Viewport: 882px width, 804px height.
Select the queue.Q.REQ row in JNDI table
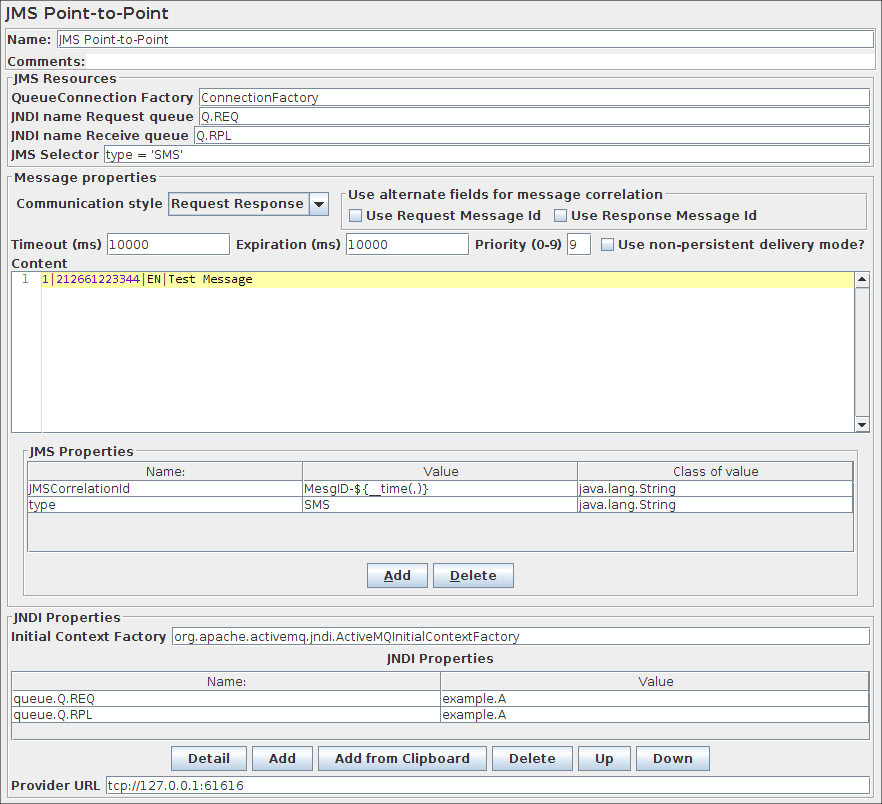click(x=225, y=699)
